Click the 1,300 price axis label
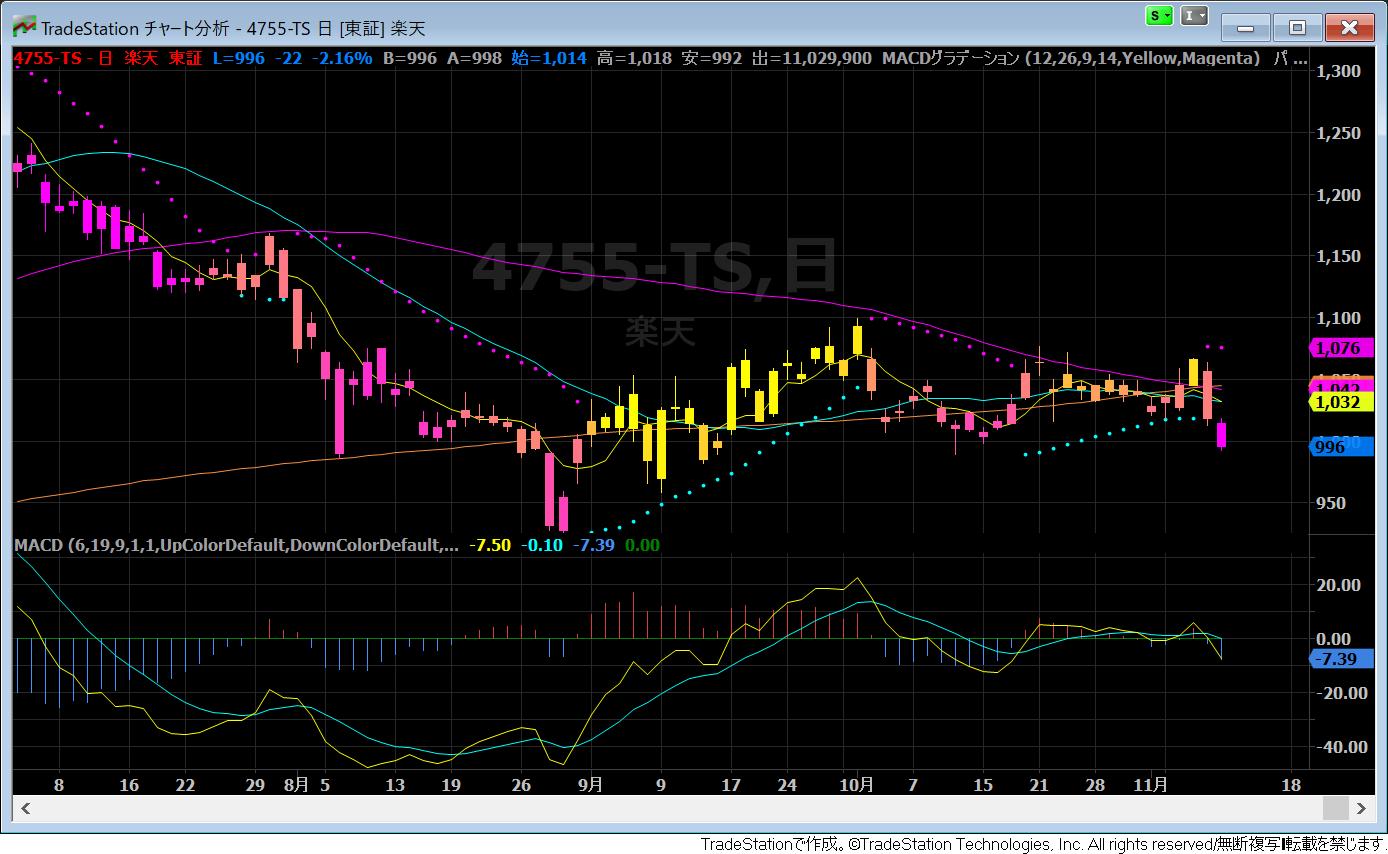1388x854 pixels. pyautogui.click(x=1339, y=71)
